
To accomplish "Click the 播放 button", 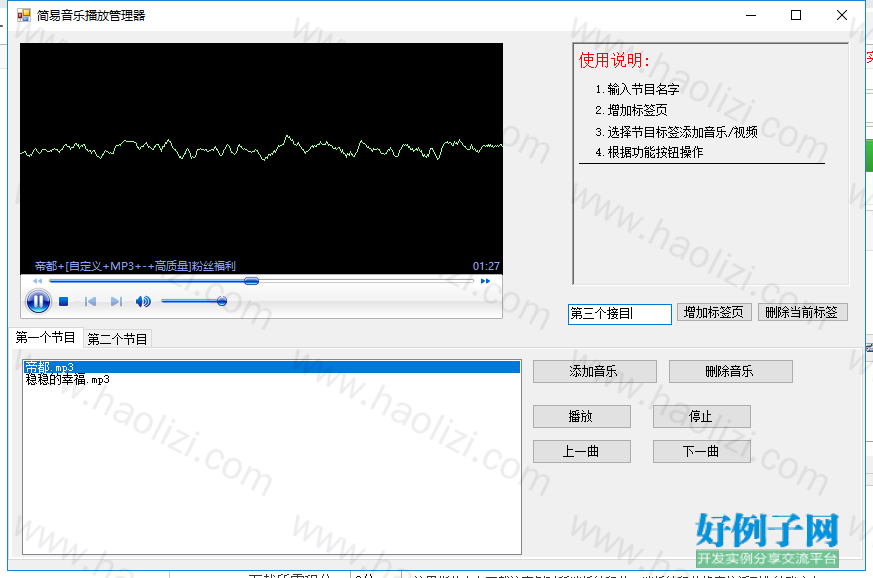I will 581,417.
